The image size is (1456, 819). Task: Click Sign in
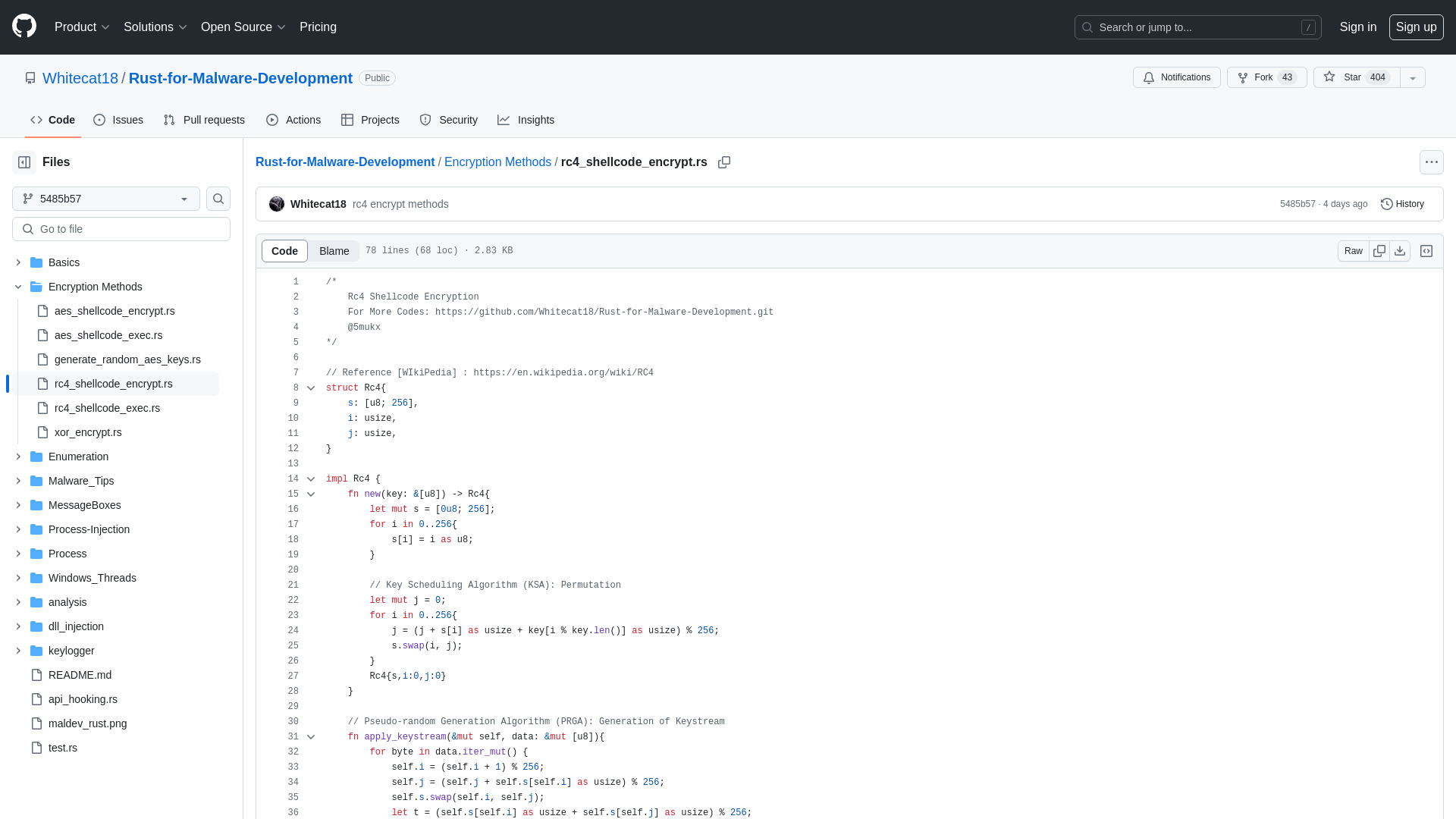click(1358, 27)
